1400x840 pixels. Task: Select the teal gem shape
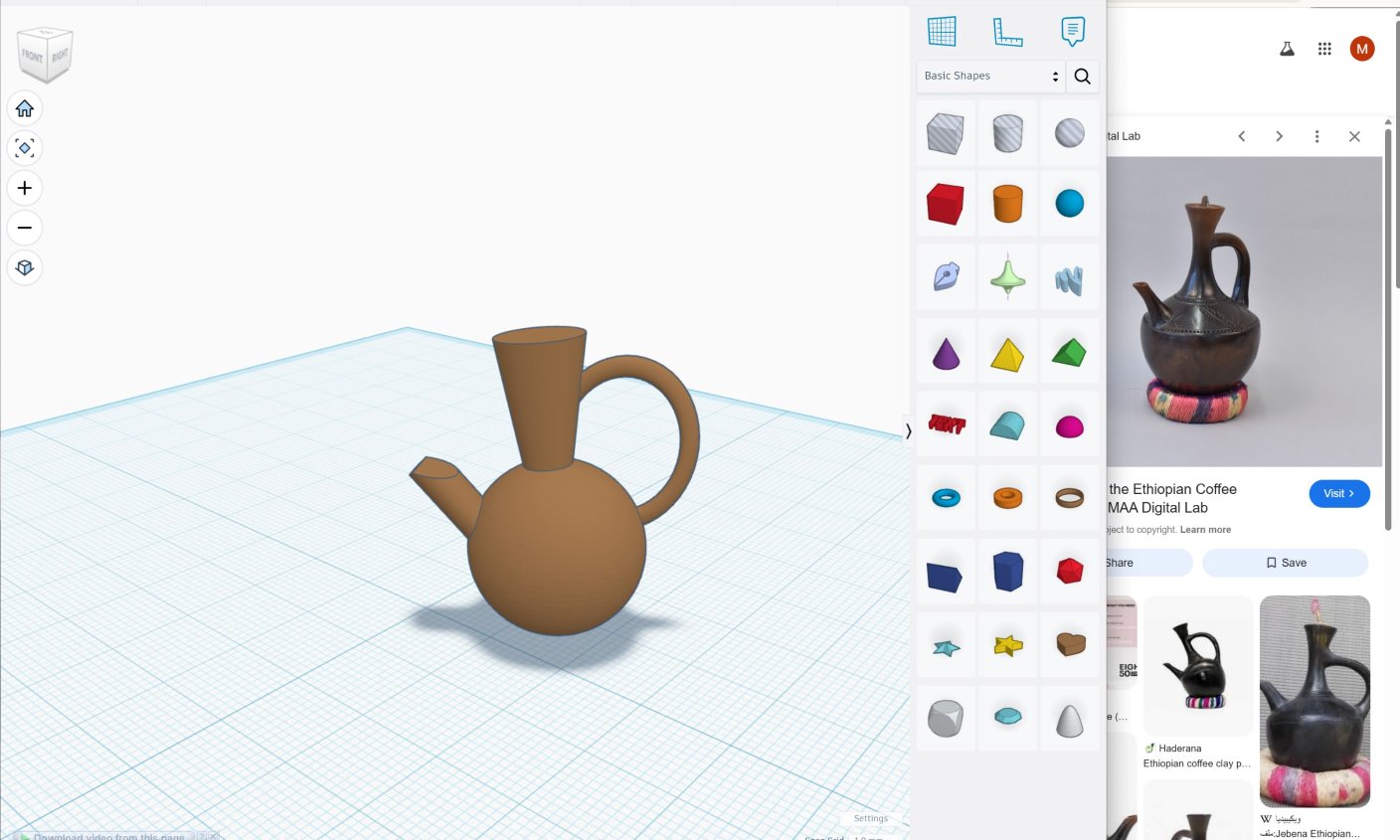1007,717
